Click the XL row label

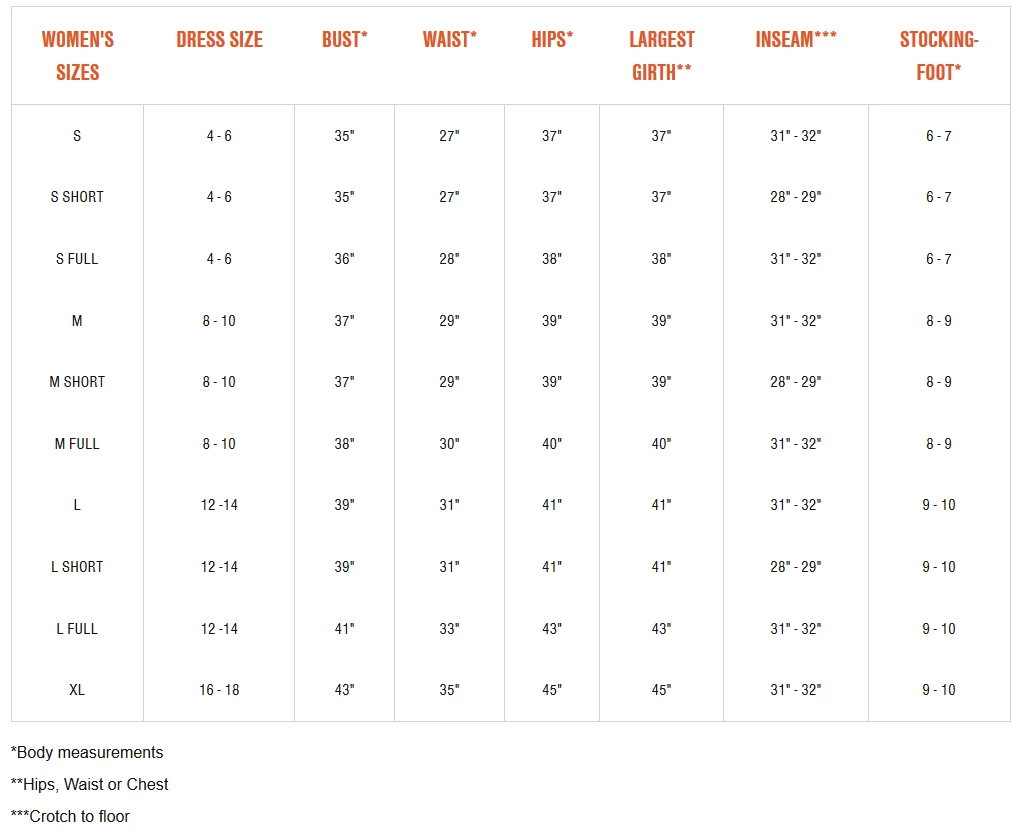pyautogui.click(x=77, y=690)
